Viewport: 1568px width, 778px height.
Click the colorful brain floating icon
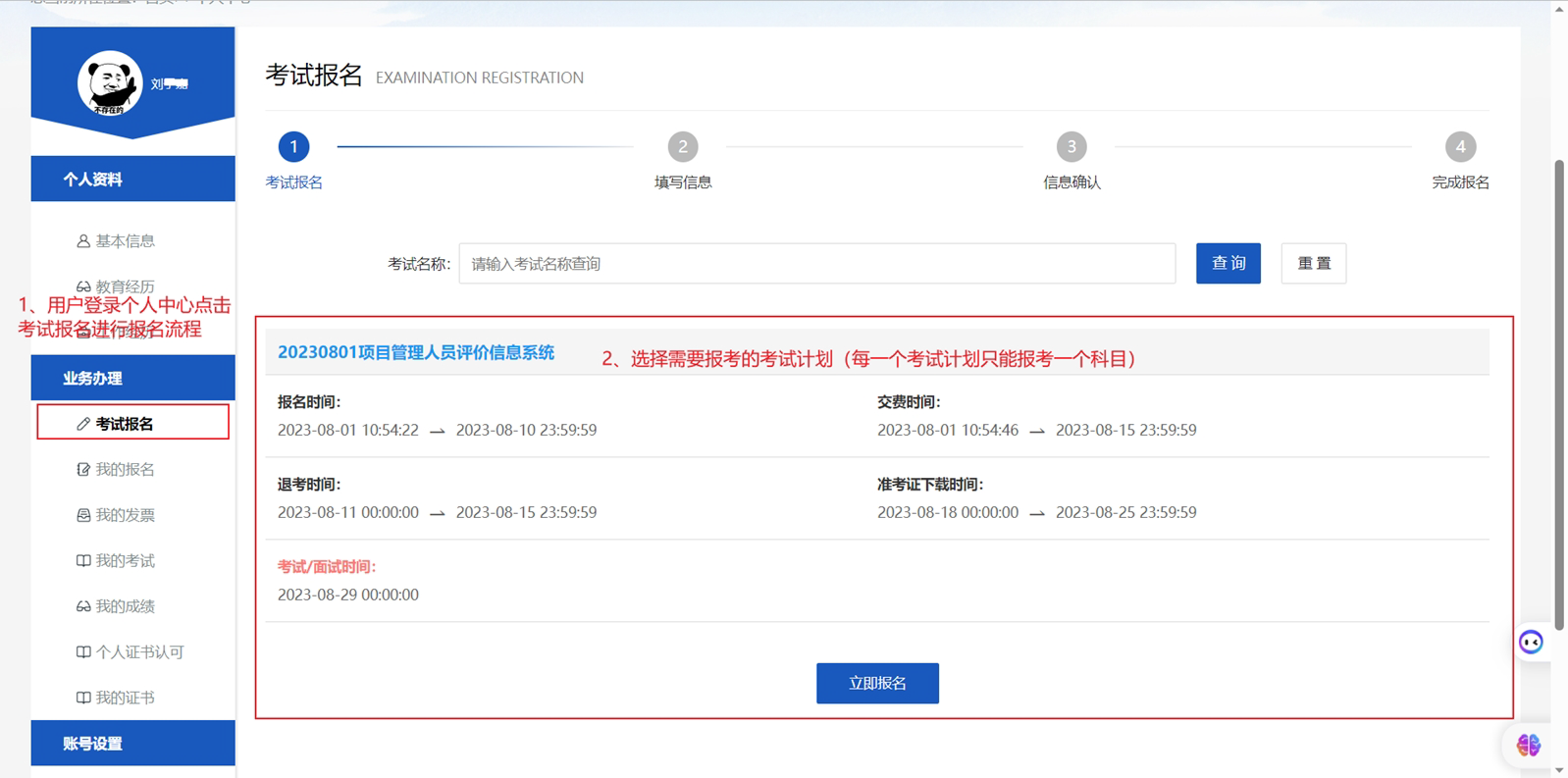[1528, 746]
